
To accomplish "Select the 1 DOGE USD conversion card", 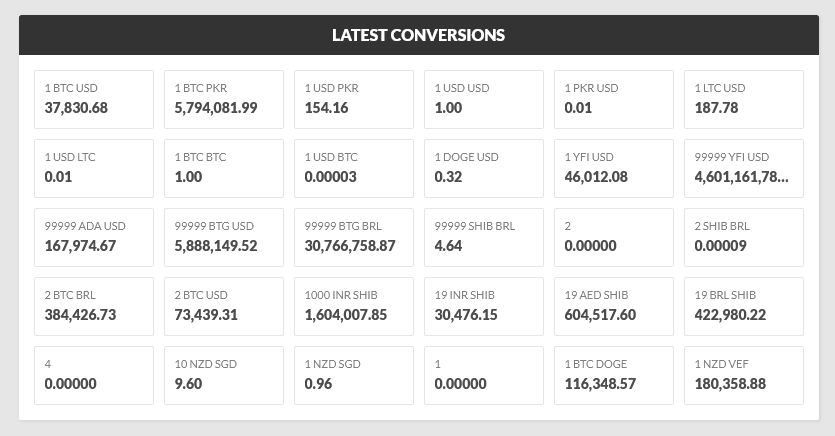I will click(x=484, y=169).
